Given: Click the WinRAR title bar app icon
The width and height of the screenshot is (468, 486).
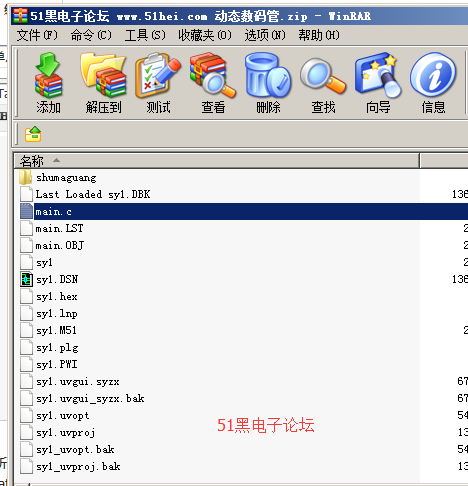Looking at the screenshot, I should pyautogui.click(x=20, y=16).
